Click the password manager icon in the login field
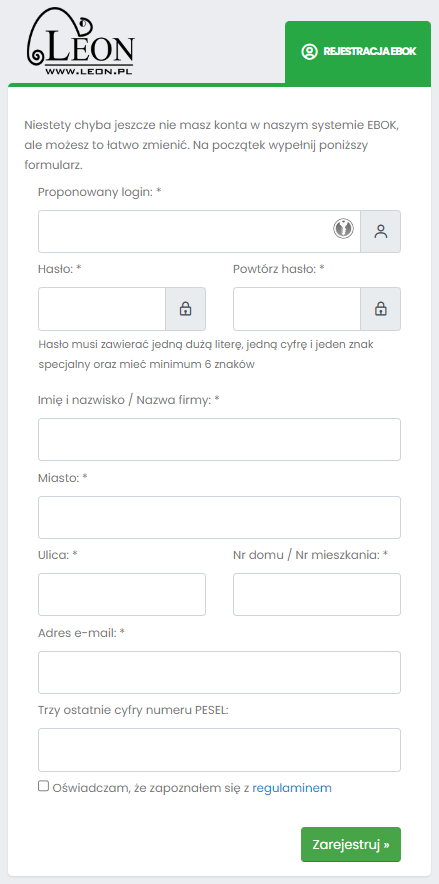The image size is (439, 884). pyautogui.click(x=343, y=228)
